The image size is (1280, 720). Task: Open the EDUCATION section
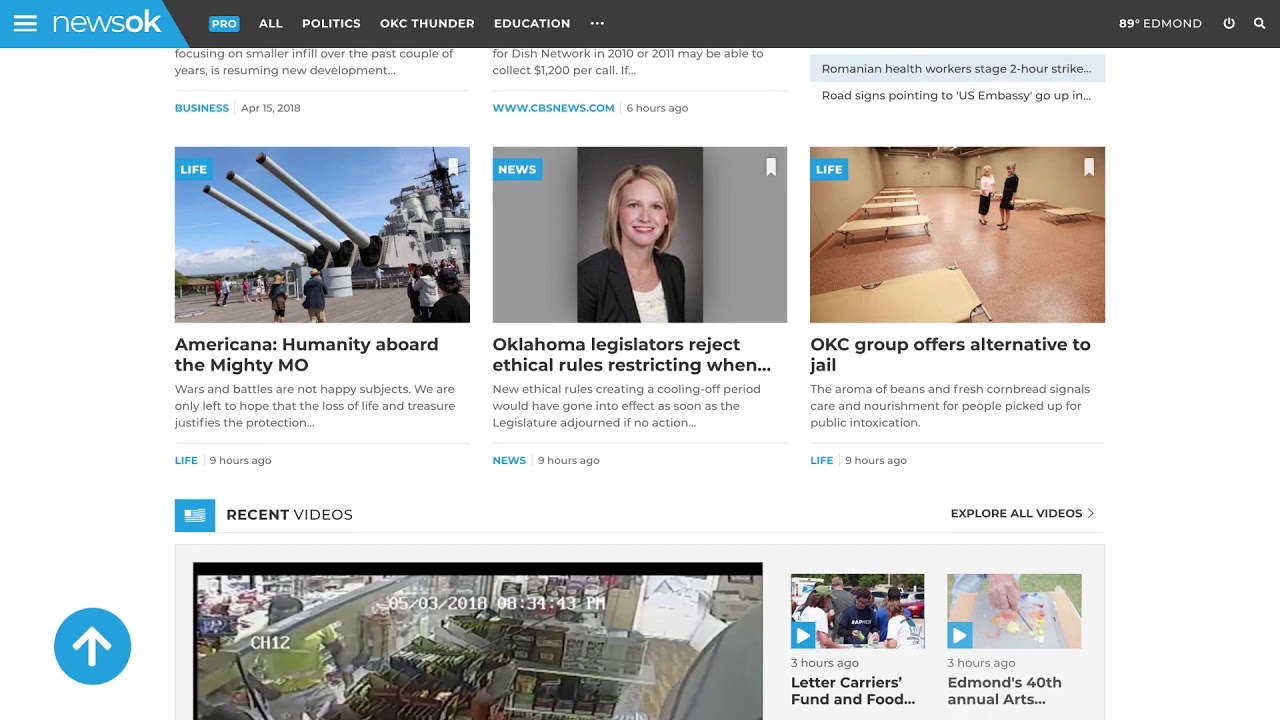[x=532, y=23]
